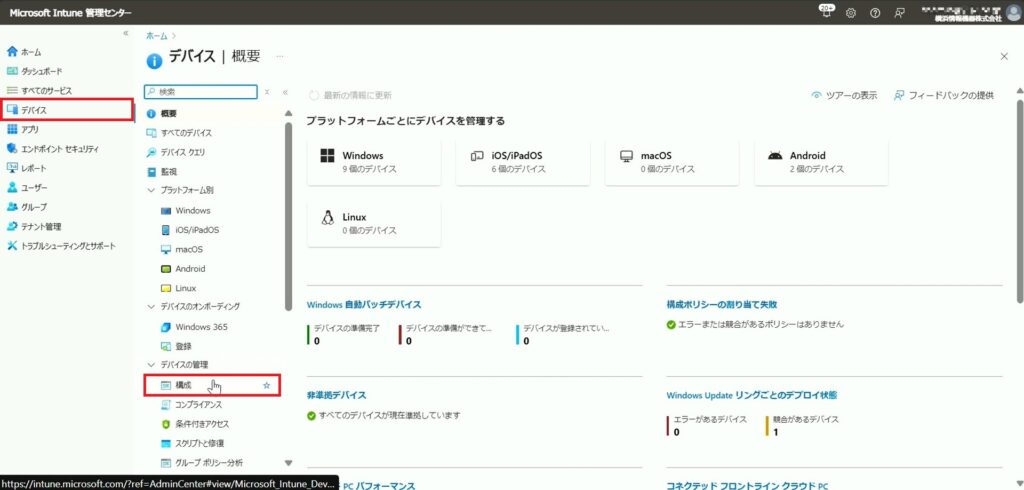Open the Android platform card
Screen dimensions: 1024x490
[821, 162]
